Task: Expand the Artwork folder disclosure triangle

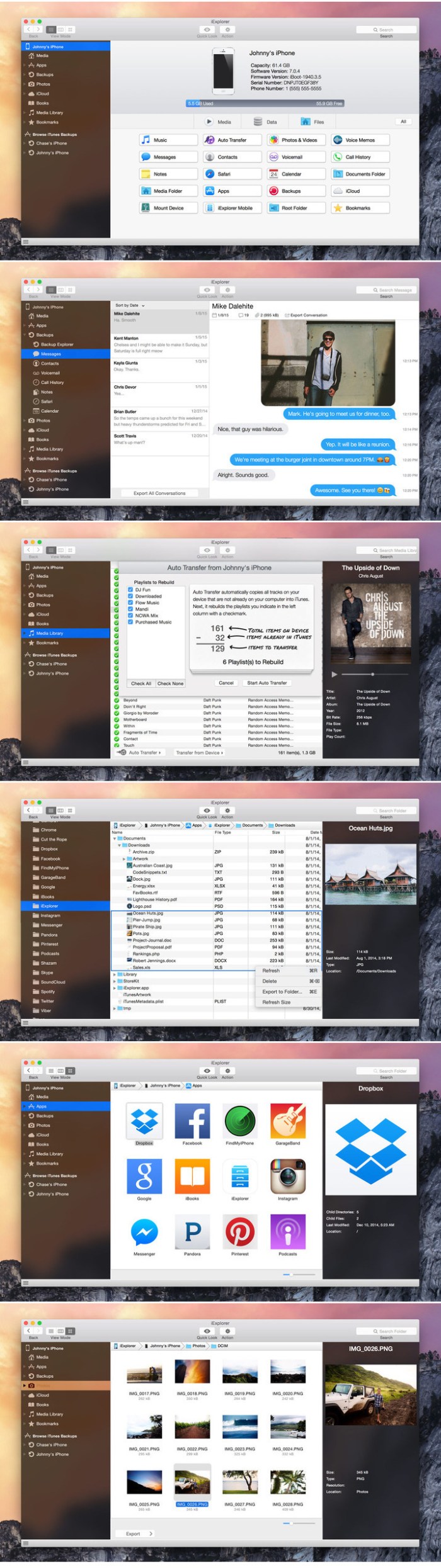Action: click(124, 859)
